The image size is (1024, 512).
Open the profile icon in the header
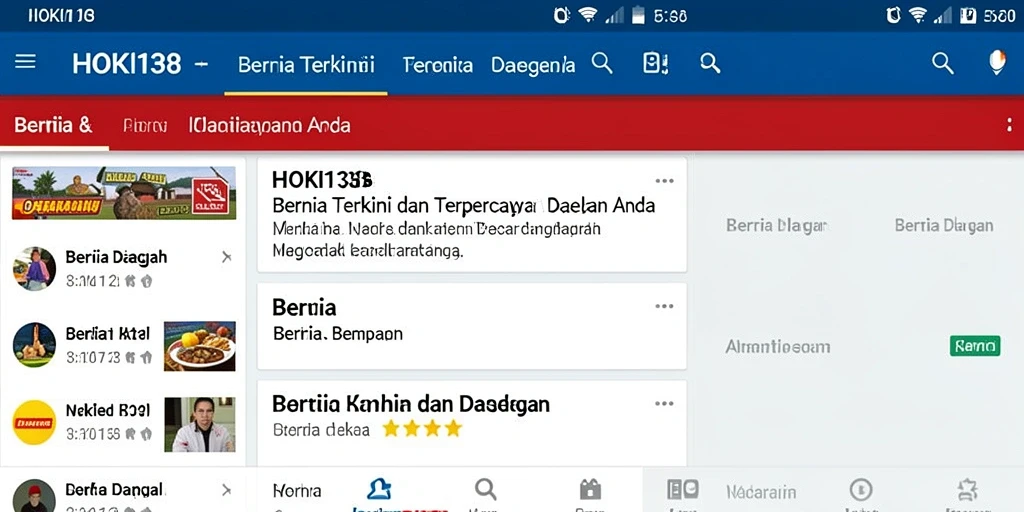[x=997, y=63]
